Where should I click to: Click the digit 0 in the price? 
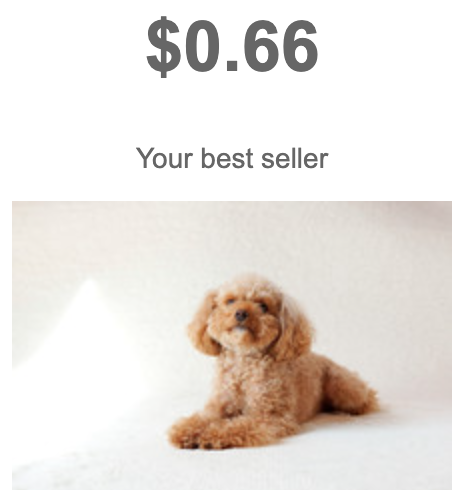tap(201, 46)
